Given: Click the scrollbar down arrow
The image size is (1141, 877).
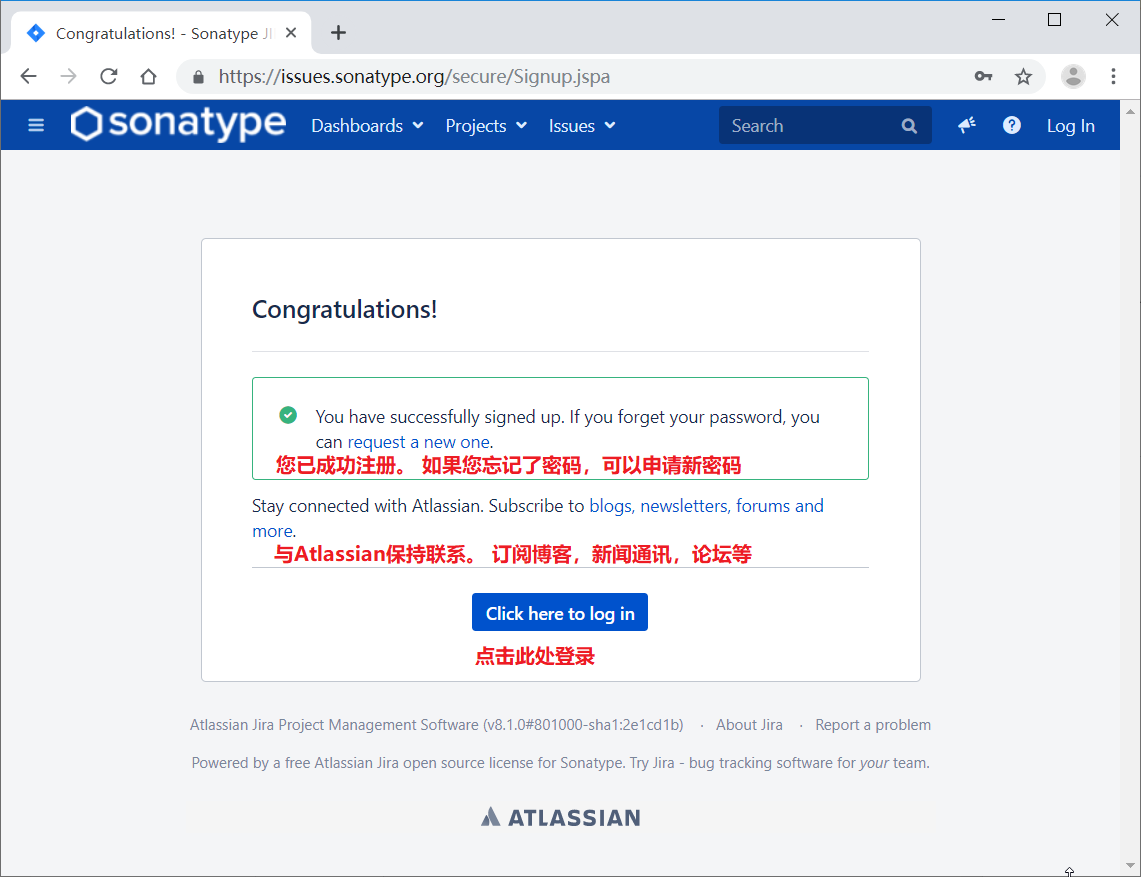Looking at the screenshot, I should [x=1130, y=865].
